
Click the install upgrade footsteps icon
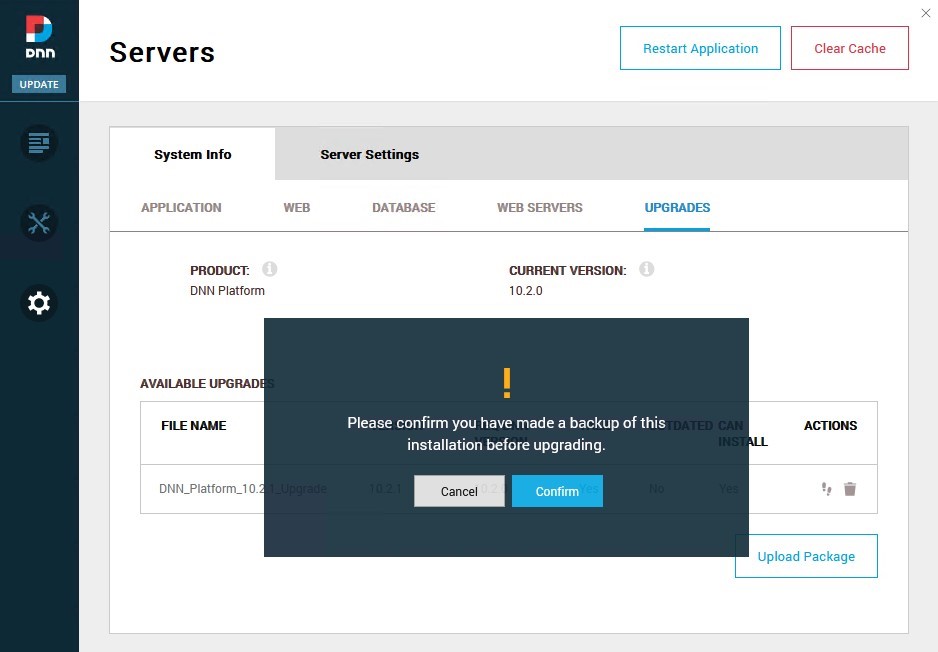pos(826,489)
